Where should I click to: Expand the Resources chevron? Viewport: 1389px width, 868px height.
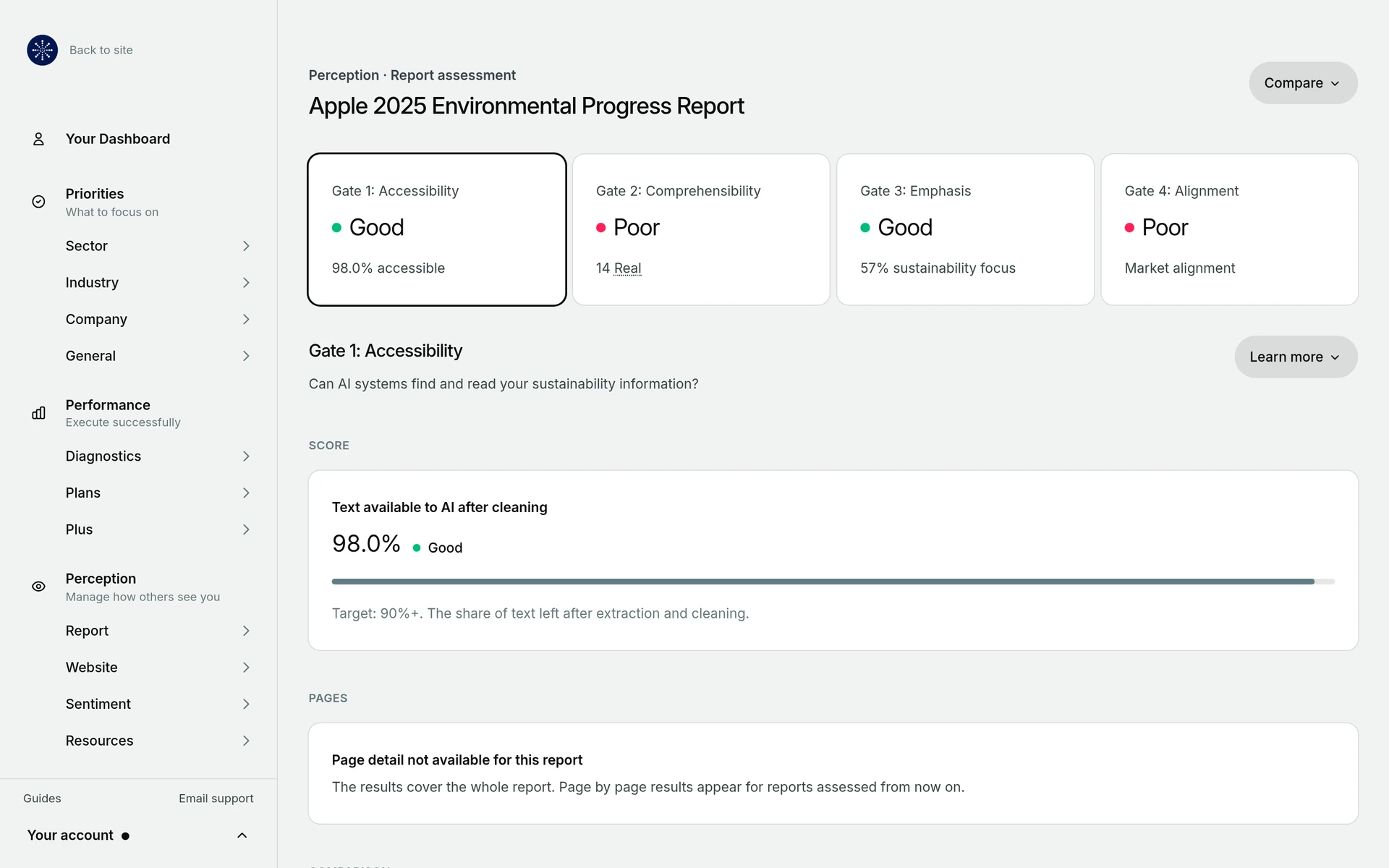[246, 741]
